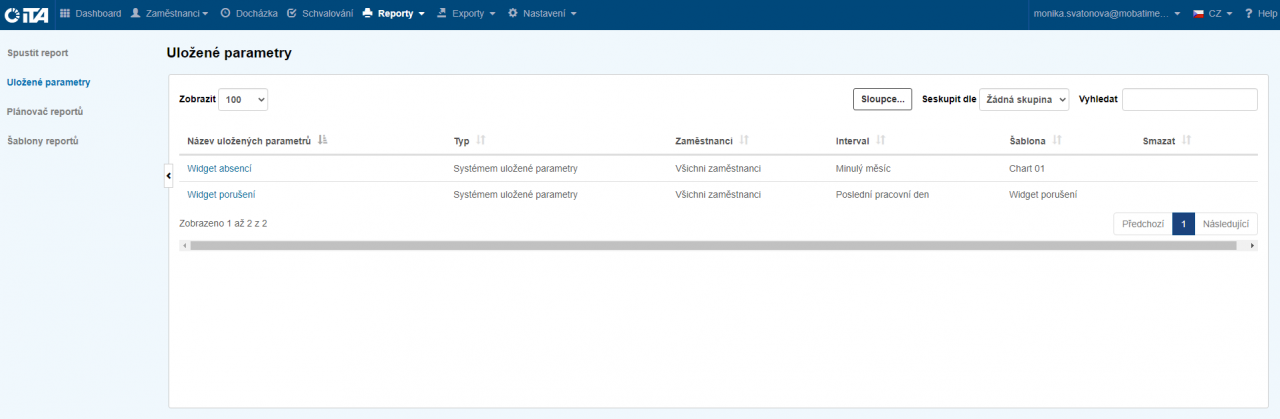Open the Zobrazit rows count dropdown
Viewport: 1280px width, 419px height.
243,100
